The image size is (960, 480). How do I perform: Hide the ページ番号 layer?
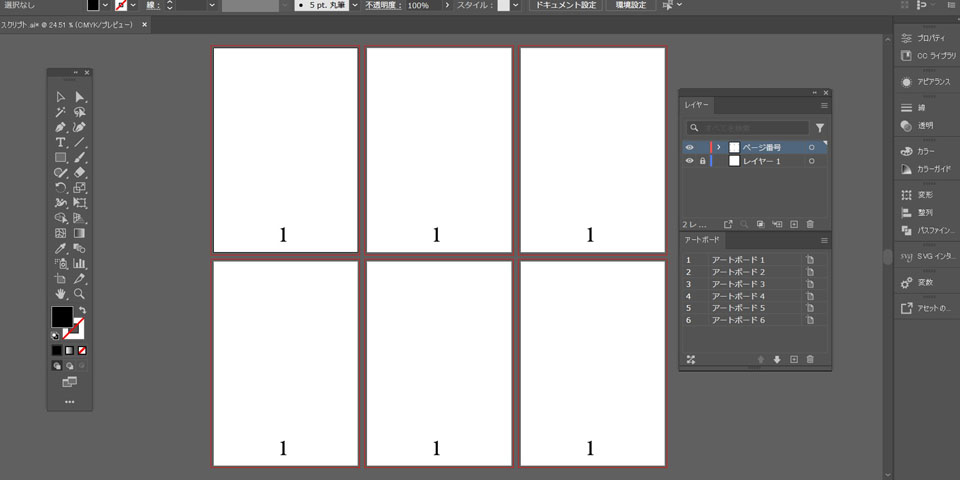689,147
